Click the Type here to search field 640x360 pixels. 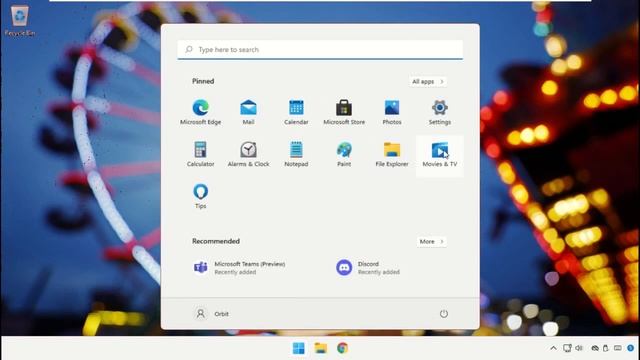(x=320, y=49)
